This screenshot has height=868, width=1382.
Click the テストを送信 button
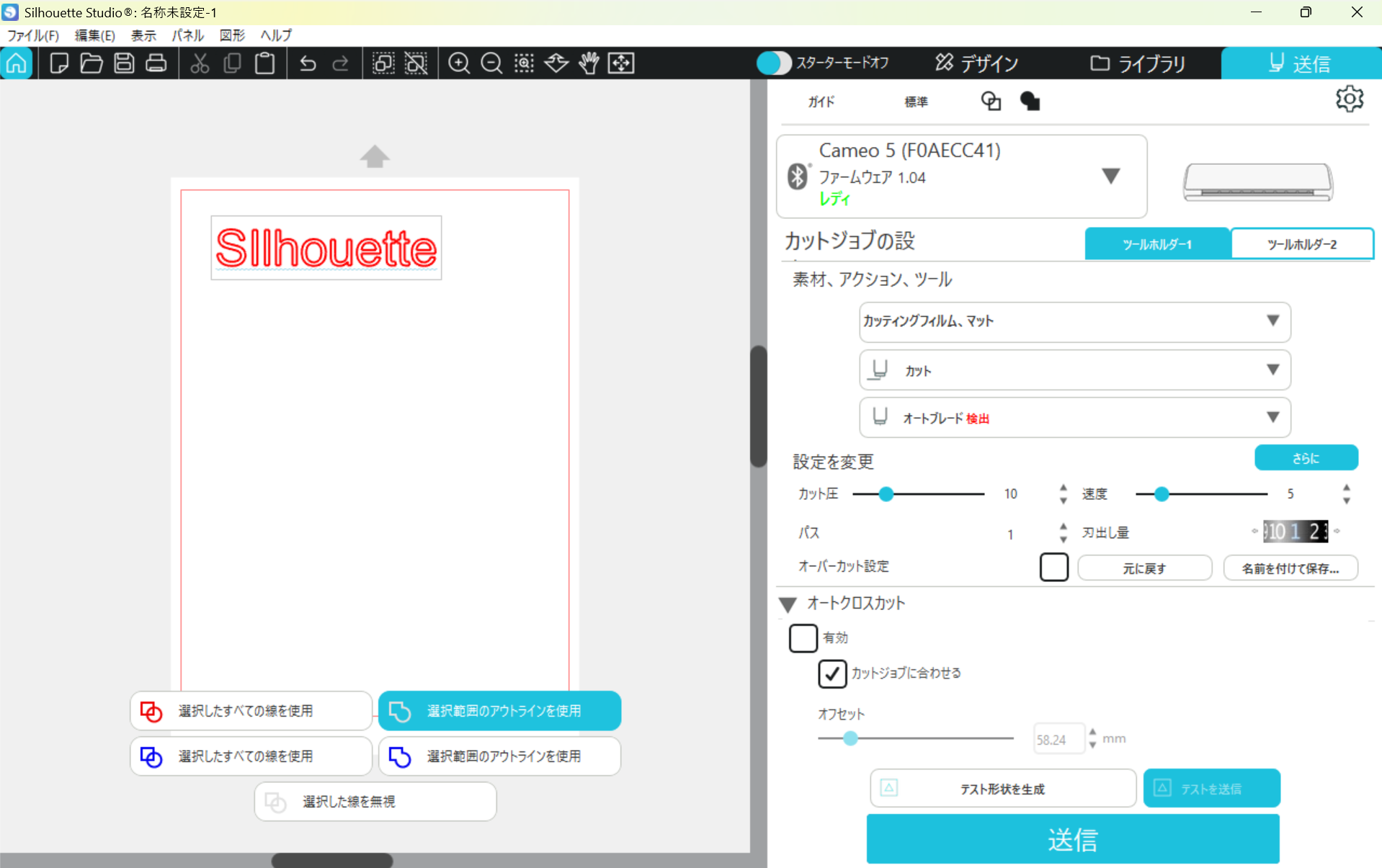1211,789
